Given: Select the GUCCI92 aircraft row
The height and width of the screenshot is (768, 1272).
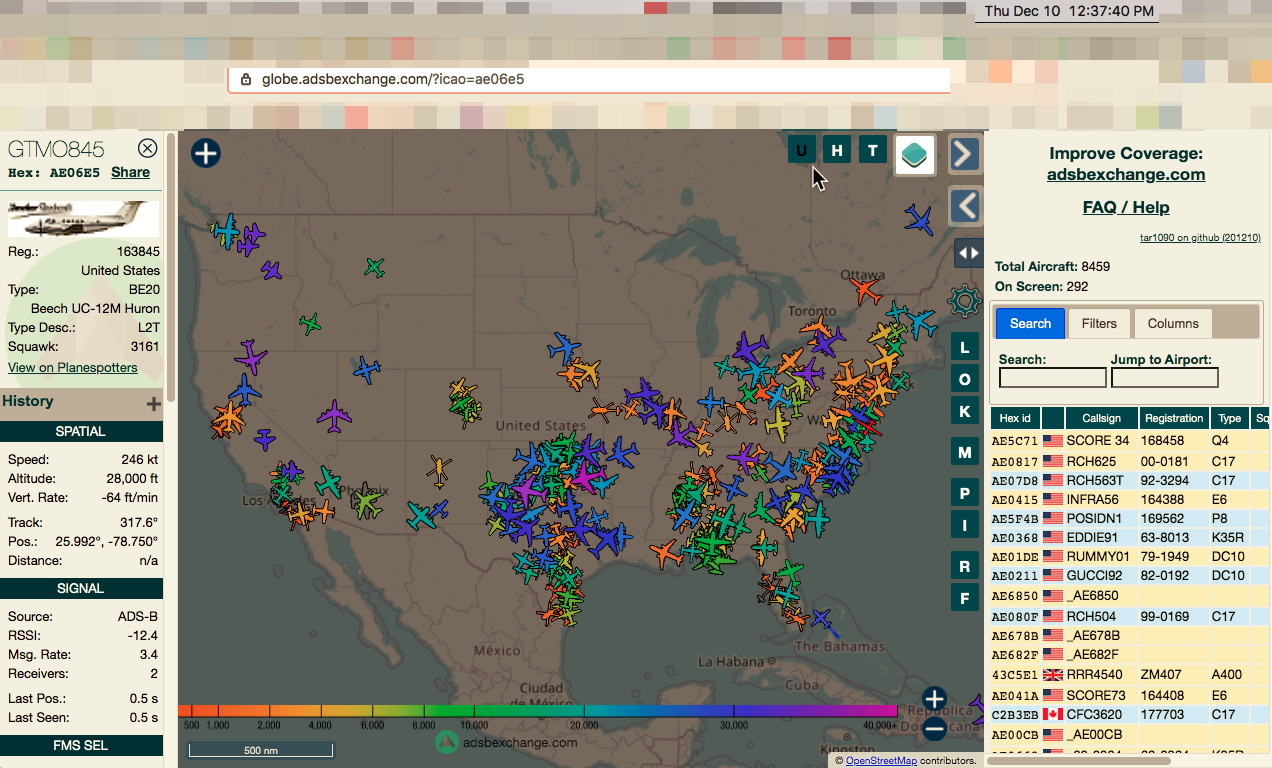Looking at the screenshot, I should coord(1130,575).
